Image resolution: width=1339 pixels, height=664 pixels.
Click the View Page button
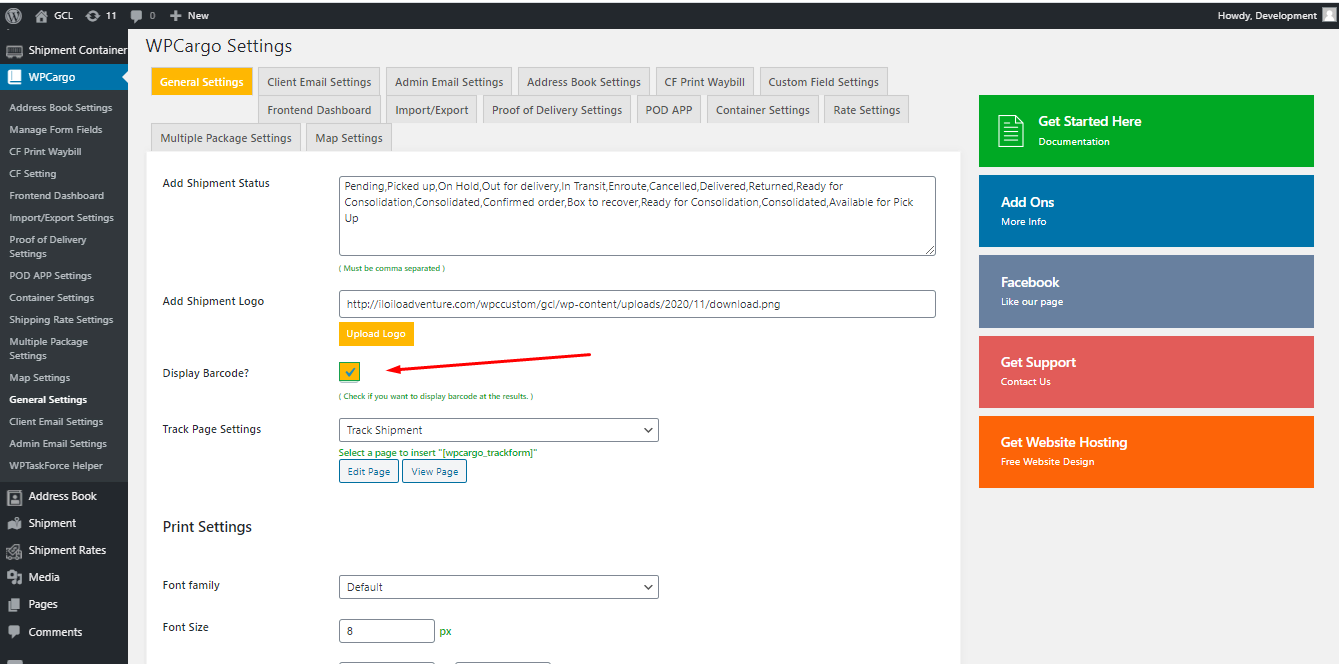pyautogui.click(x=435, y=471)
